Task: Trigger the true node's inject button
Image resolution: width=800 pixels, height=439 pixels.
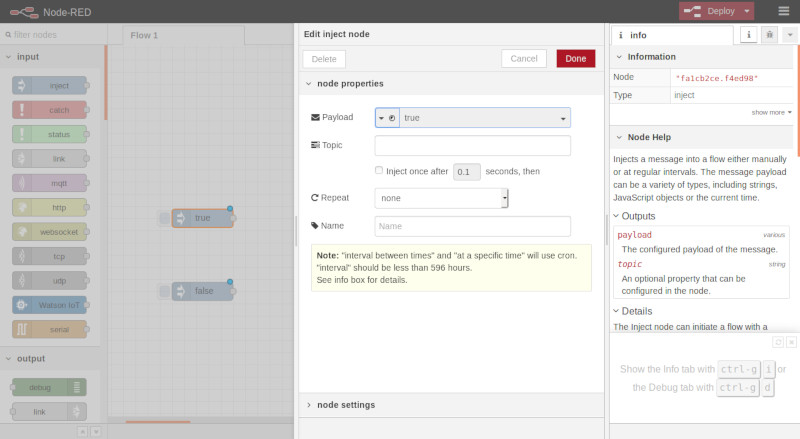Action: coord(164,218)
